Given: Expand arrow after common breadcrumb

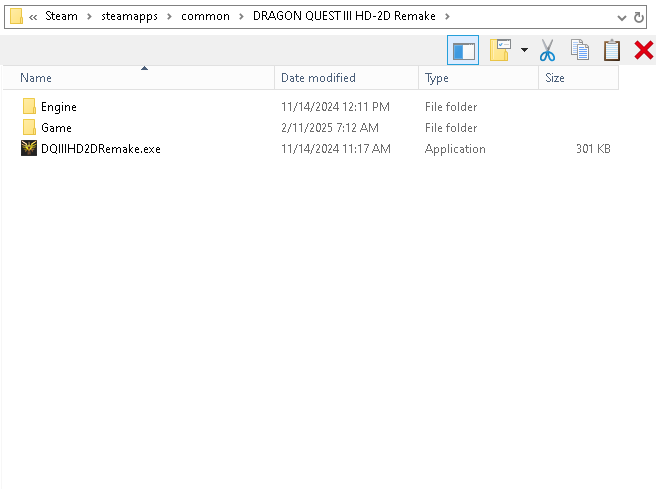Looking at the screenshot, I should [241, 17].
